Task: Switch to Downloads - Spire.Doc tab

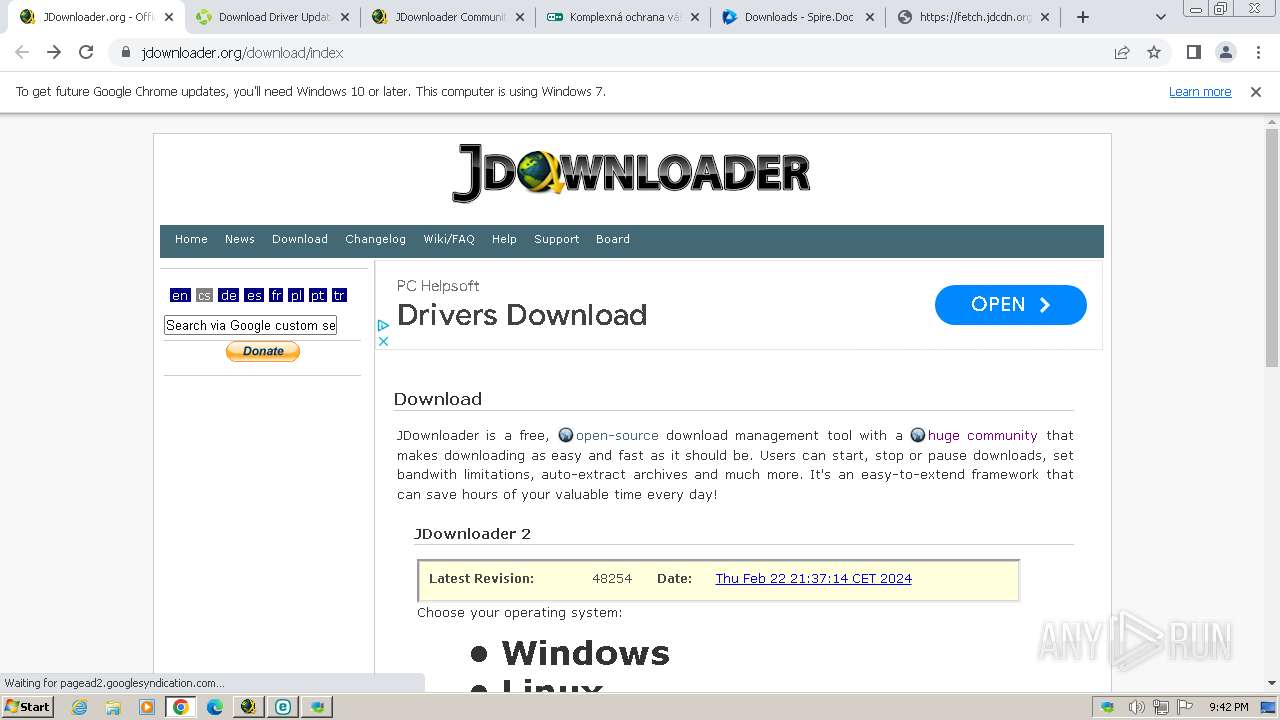Action: point(798,17)
